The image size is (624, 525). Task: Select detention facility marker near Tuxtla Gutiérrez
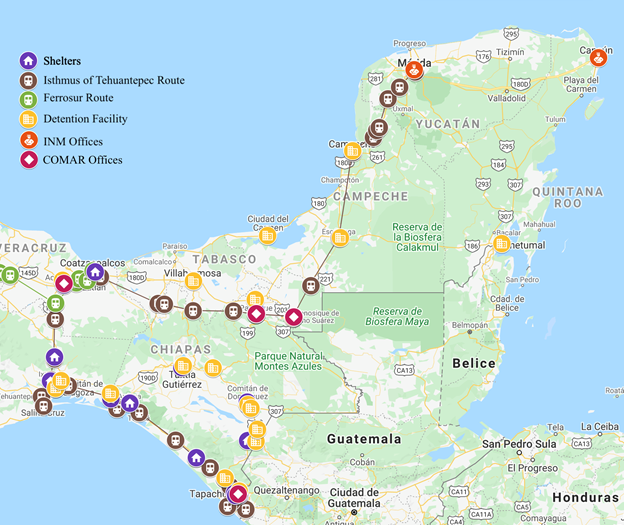183,365
